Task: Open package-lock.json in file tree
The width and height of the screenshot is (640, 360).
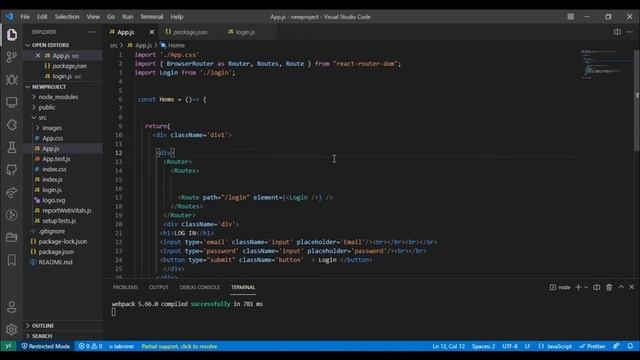Action: [x=62, y=242]
